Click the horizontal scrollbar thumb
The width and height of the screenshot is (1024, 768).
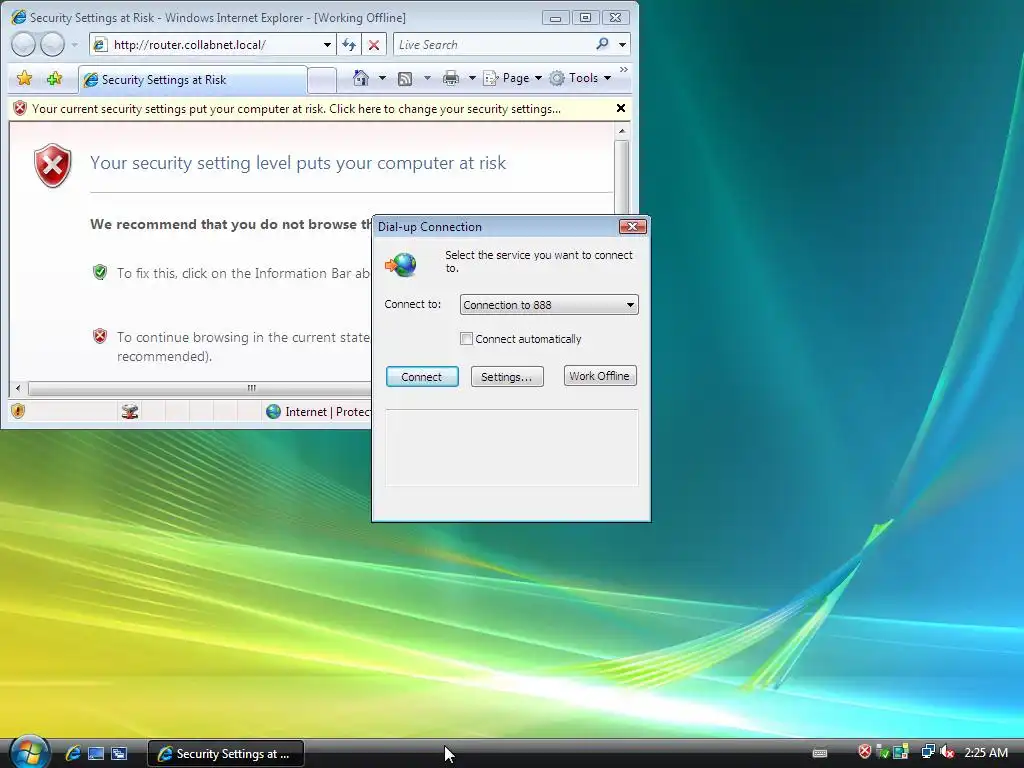pyautogui.click(x=251, y=388)
